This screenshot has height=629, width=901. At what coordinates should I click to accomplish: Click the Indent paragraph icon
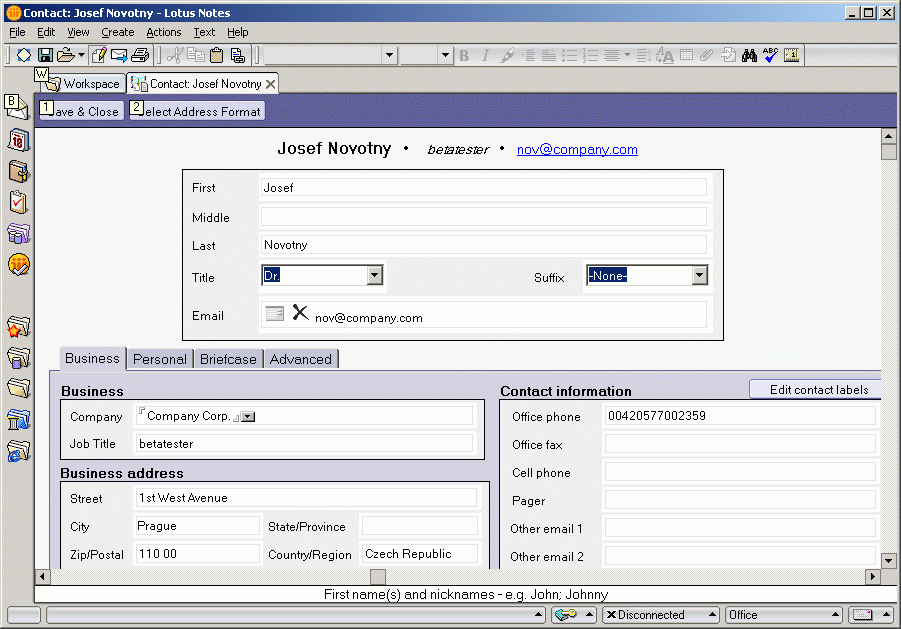click(528, 55)
